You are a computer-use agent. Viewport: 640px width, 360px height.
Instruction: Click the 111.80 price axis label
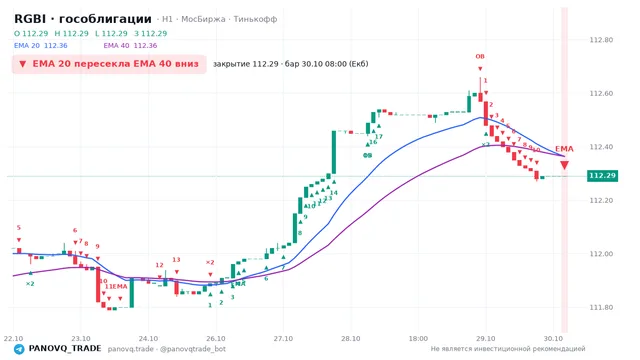coord(601,307)
